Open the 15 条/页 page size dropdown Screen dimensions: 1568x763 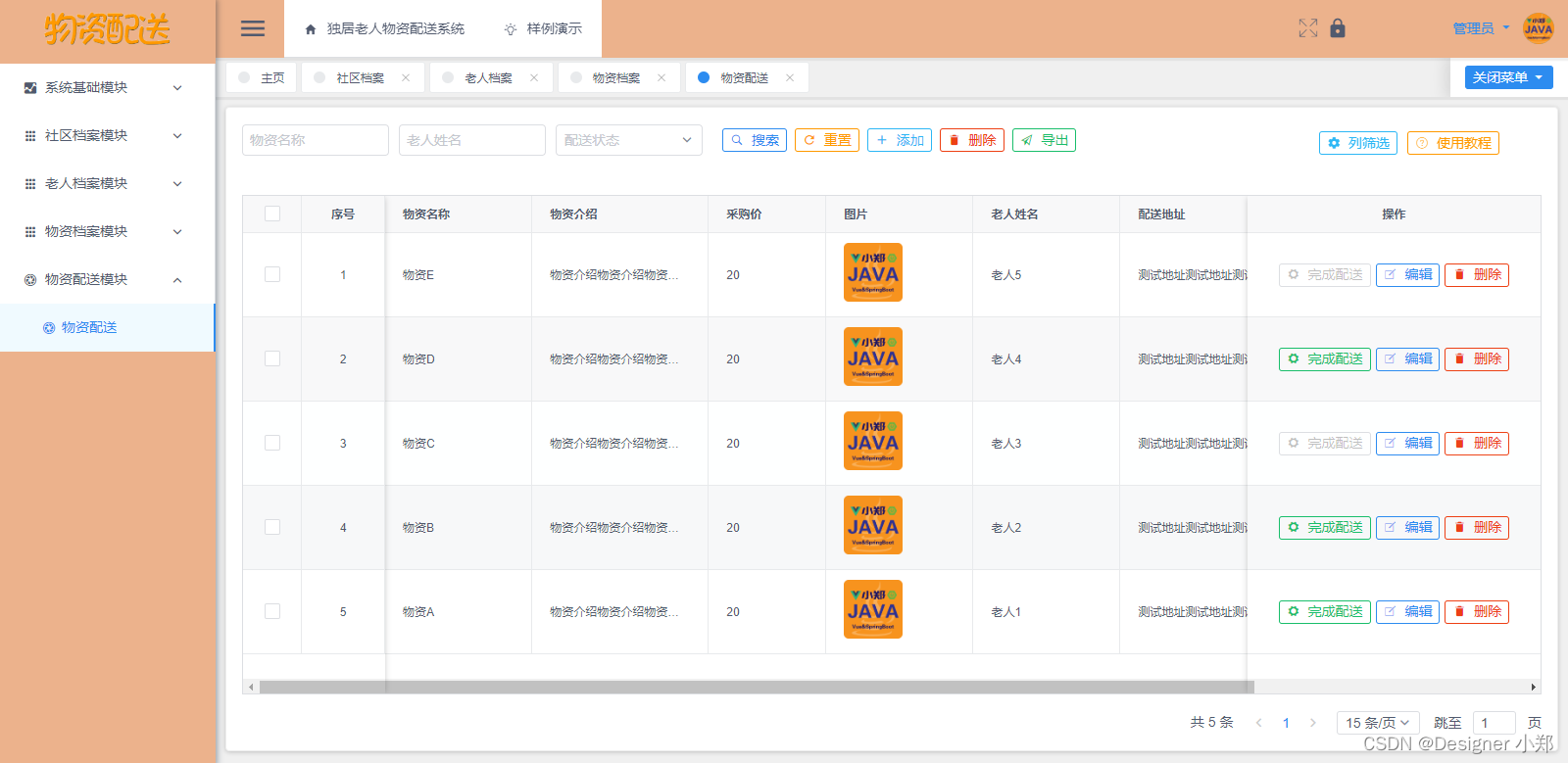pyautogui.click(x=1379, y=723)
